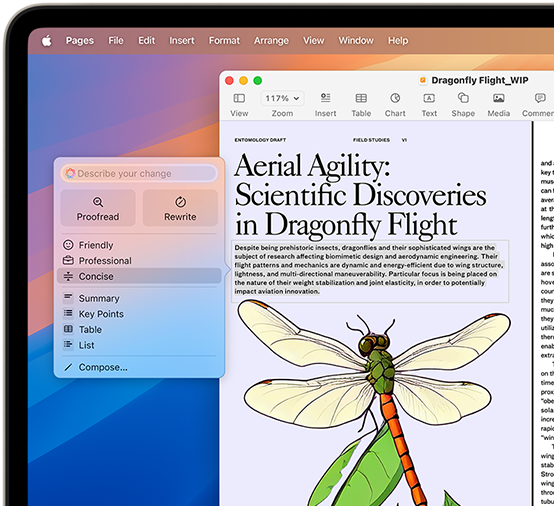Open the Format menu

pyautogui.click(x=224, y=41)
